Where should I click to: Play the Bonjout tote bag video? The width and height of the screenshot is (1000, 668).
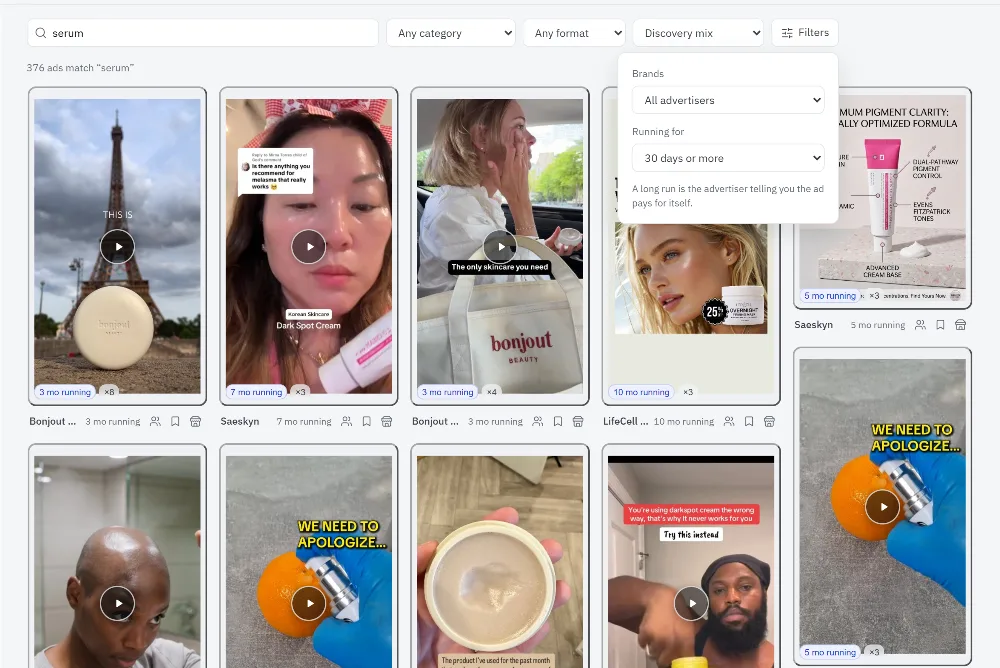click(x=500, y=246)
